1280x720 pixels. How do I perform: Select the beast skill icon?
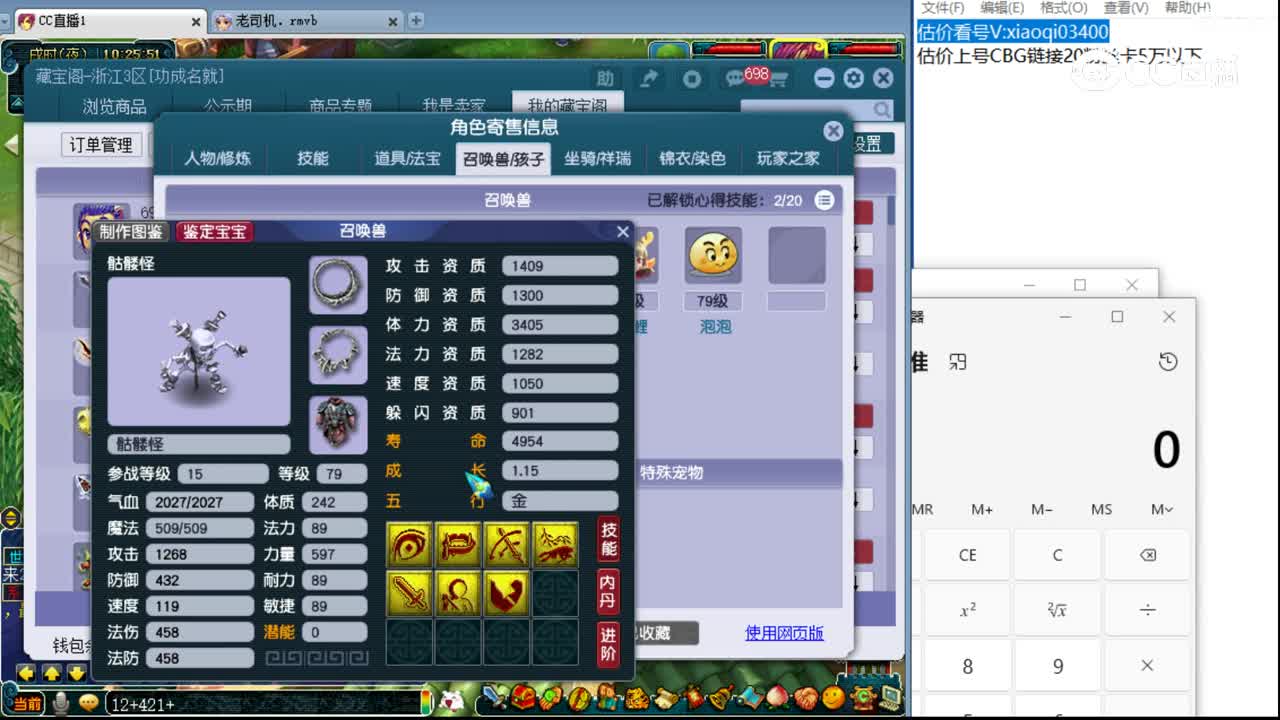[556, 543]
